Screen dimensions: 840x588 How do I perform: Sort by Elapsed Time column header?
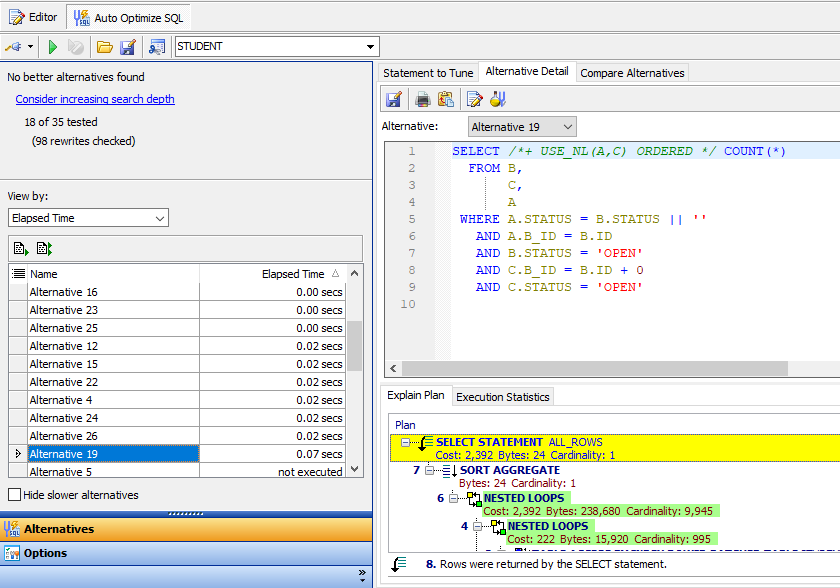[273, 274]
